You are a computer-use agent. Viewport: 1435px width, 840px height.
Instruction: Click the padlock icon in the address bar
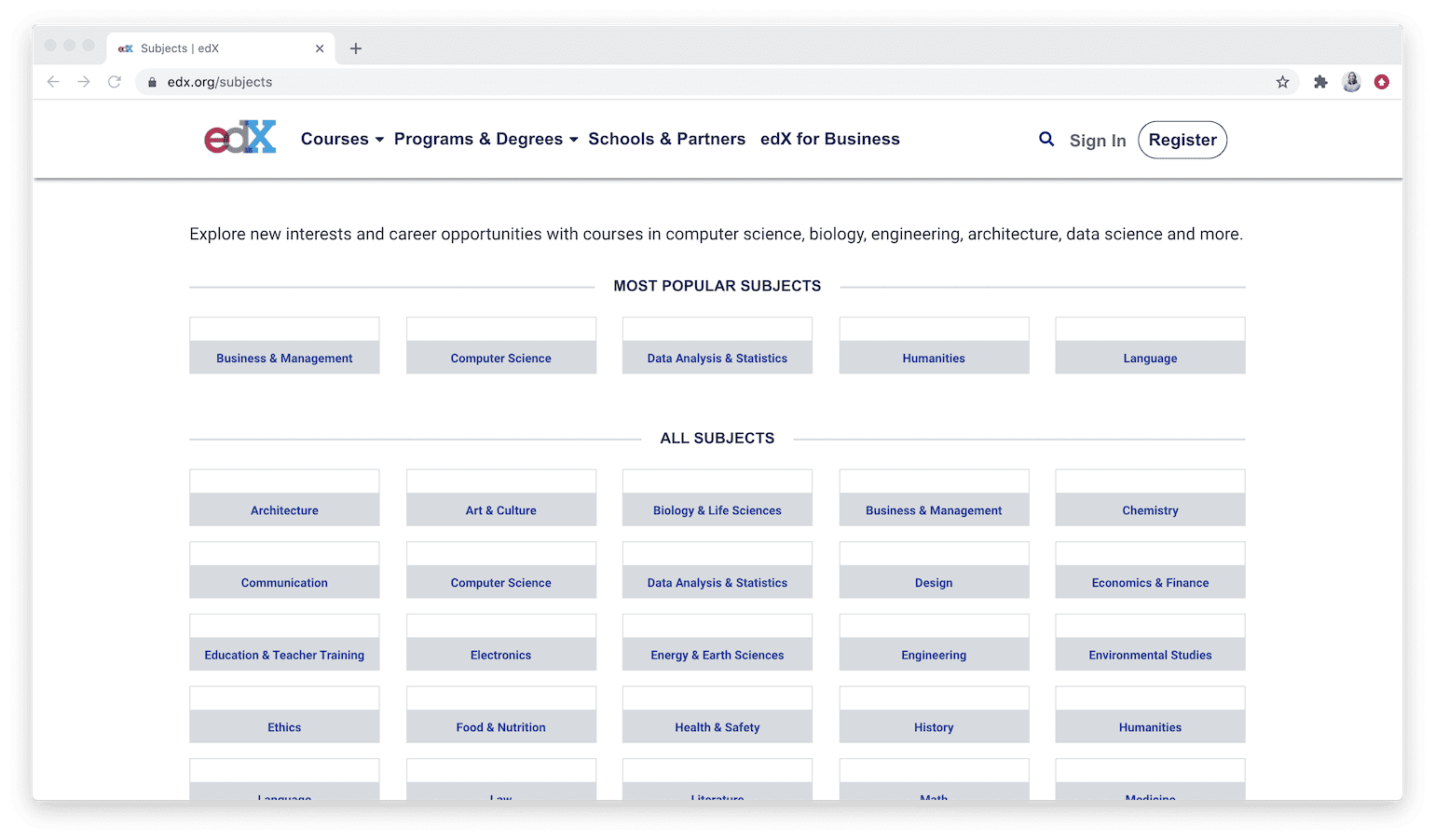[151, 82]
